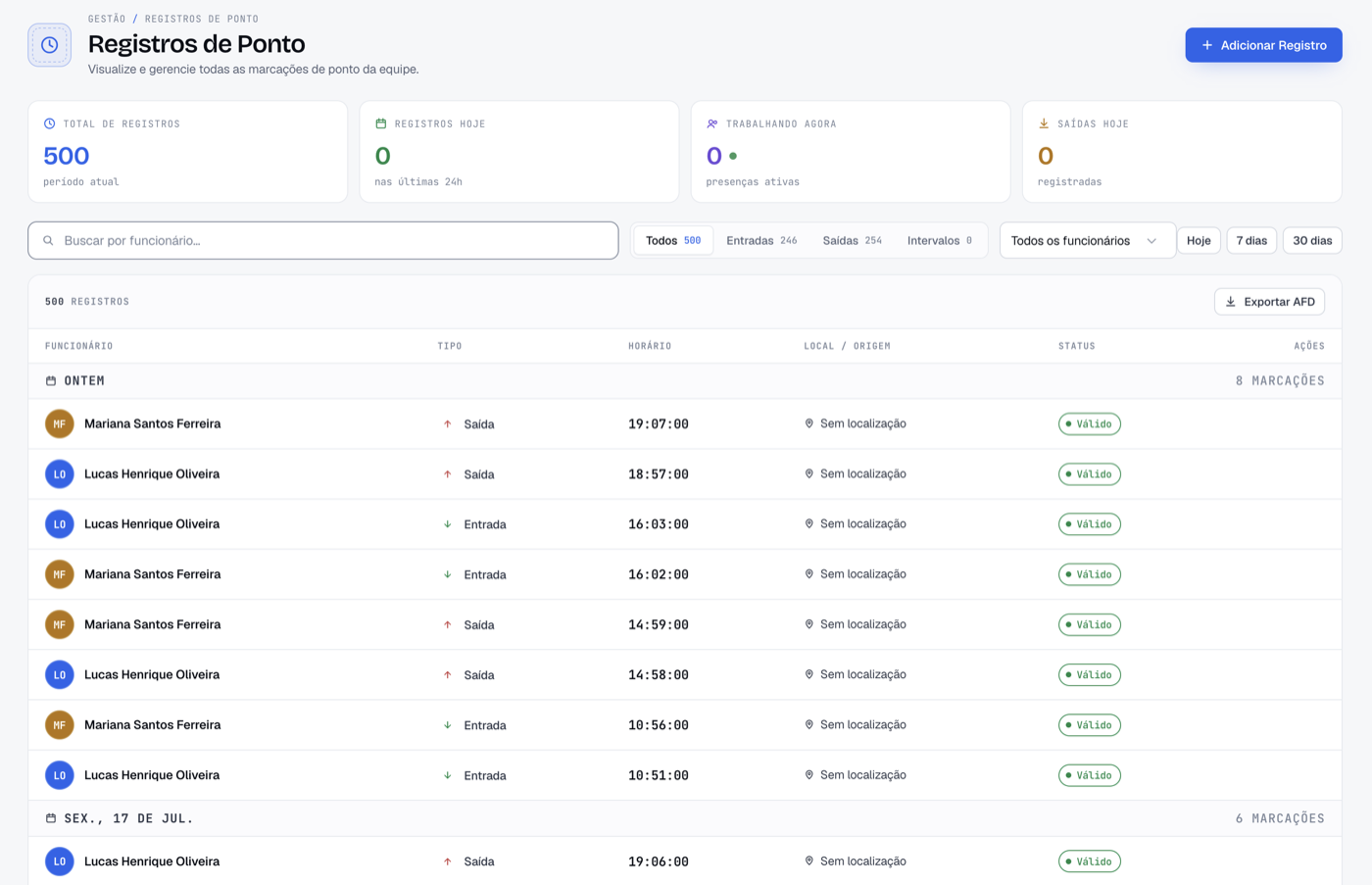Click the 6 MARCAÇÕES count text
Screen dimensions: 1372x885
[x=1280, y=817]
